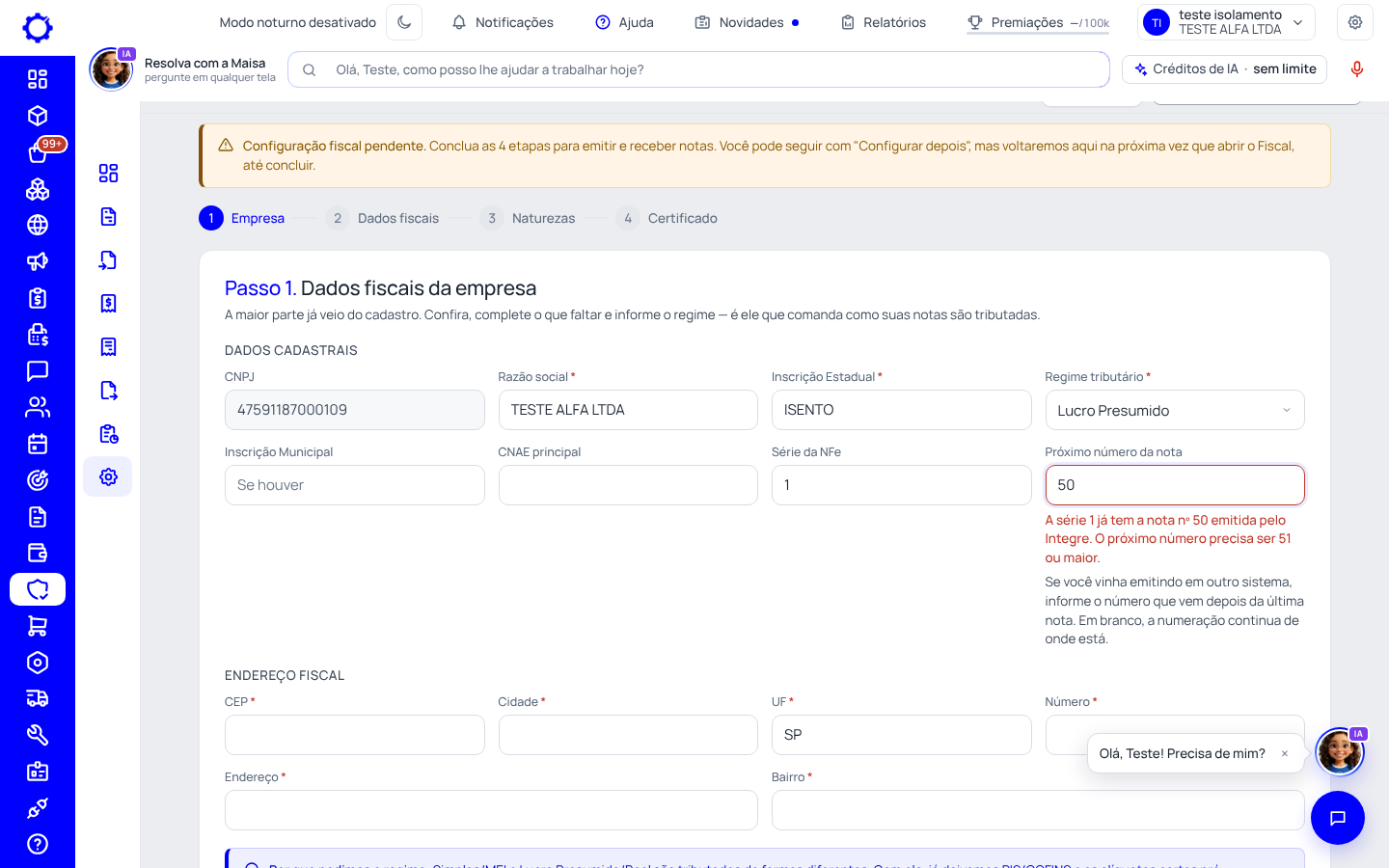Toggle night mode with the moon button
Screen dimensions: 1389x868
tap(404, 22)
